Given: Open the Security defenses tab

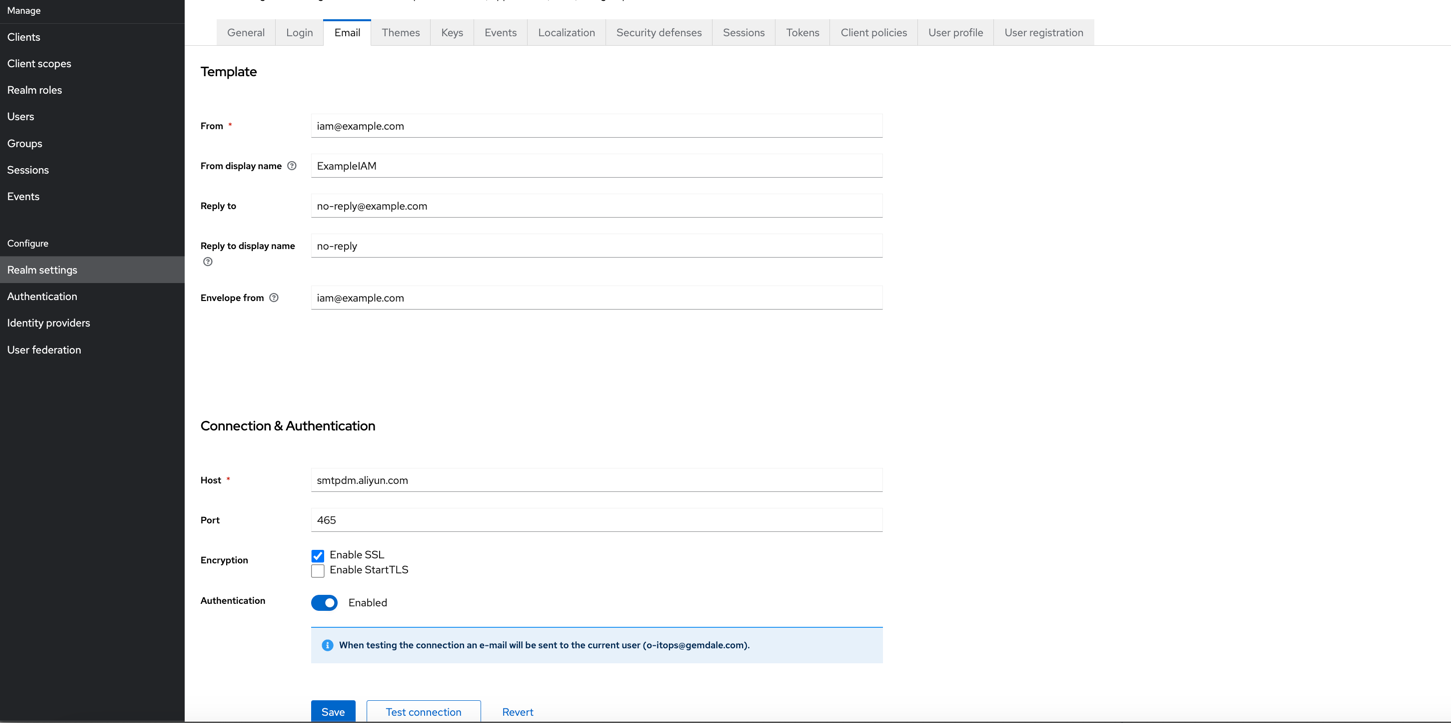Looking at the screenshot, I should click(x=658, y=33).
